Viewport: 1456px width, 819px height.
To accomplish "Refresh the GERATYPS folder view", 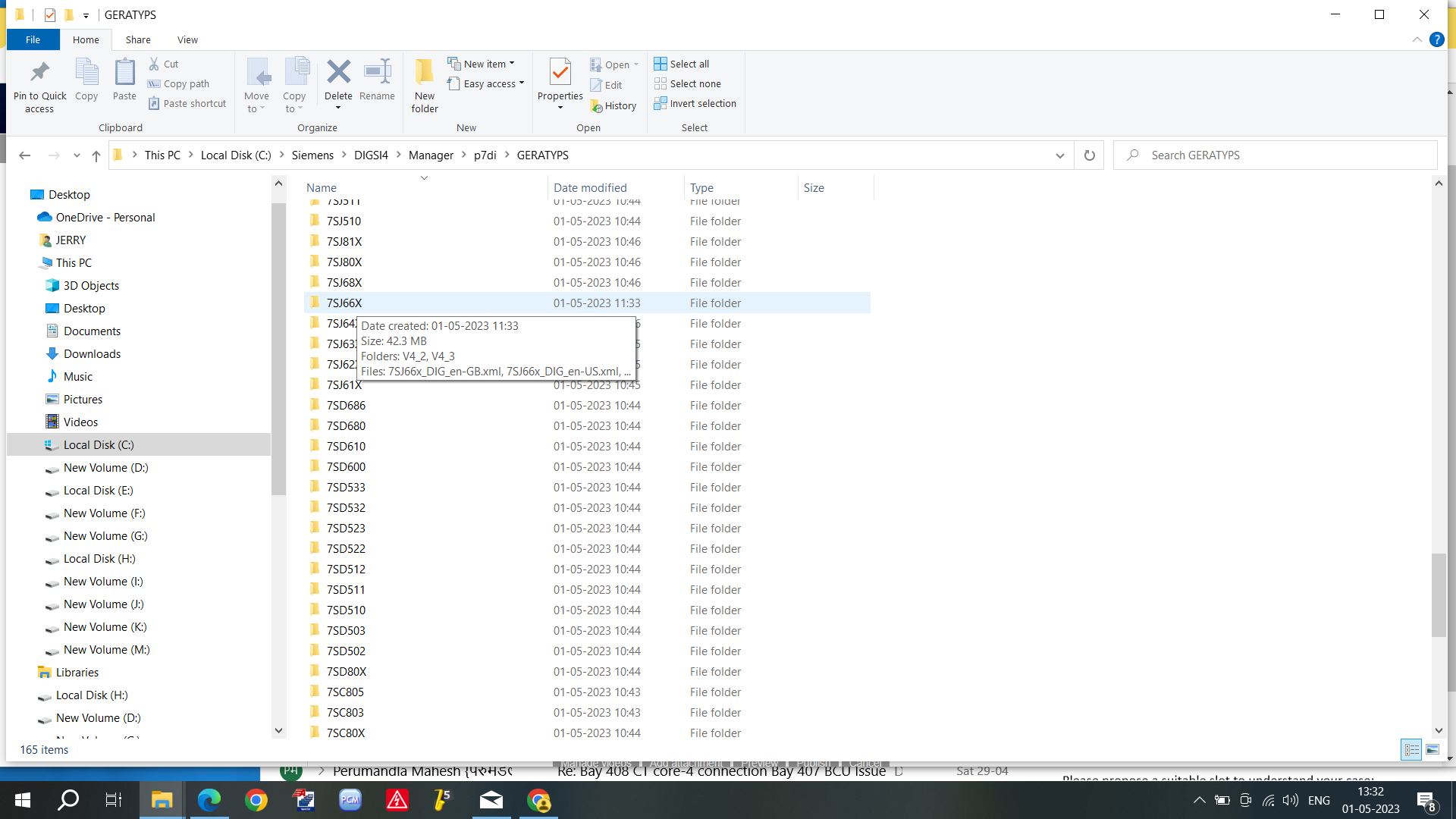I will (x=1089, y=155).
